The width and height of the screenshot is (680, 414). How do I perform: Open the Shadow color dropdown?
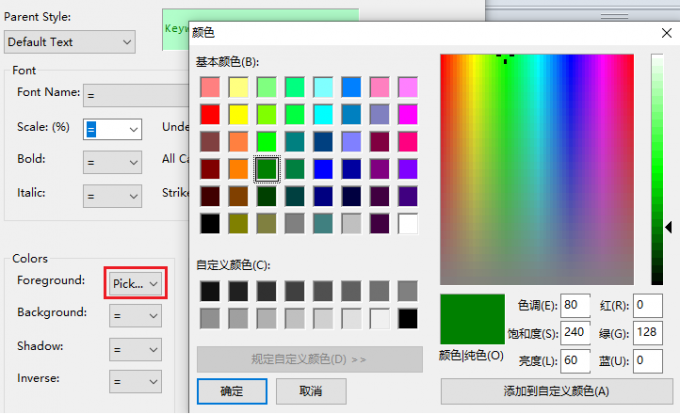(x=135, y=349)
